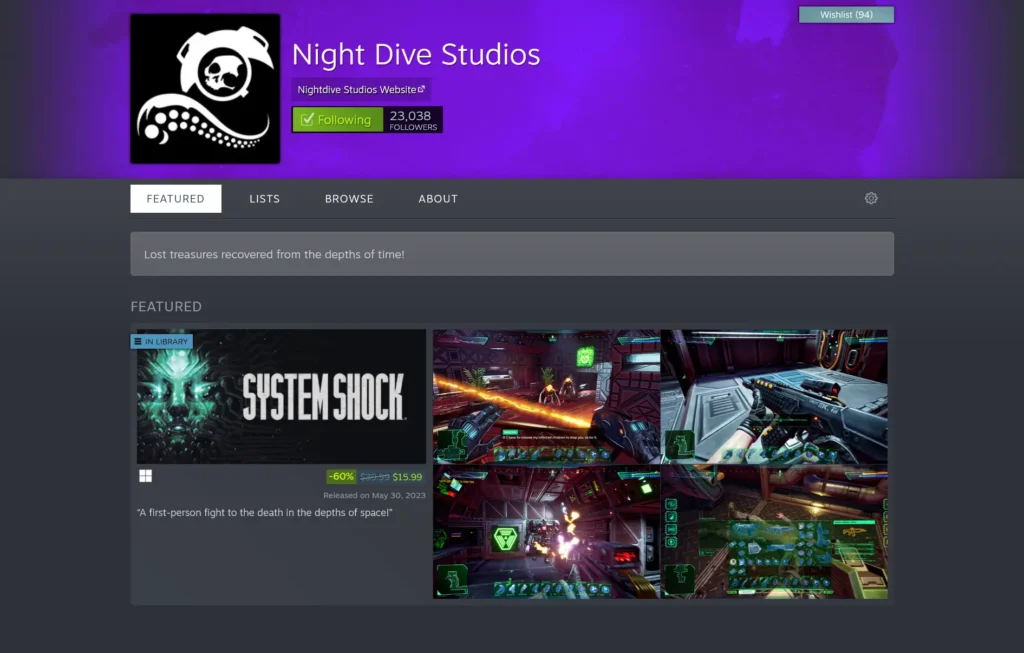Open the settings gear icon
This screenshot has width=1024, height=653.
tap(871, 199)
